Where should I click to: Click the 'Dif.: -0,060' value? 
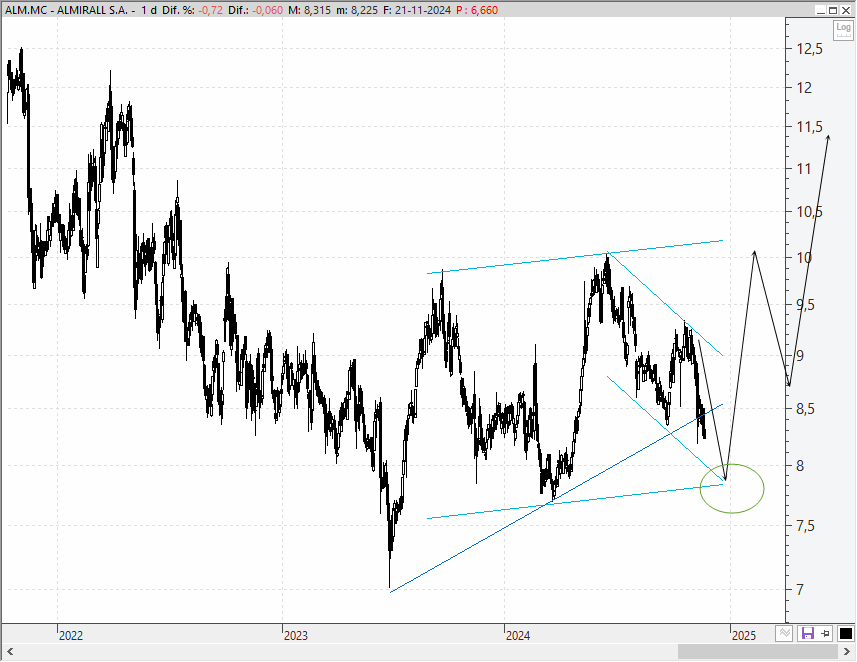(x=256, y=10)
